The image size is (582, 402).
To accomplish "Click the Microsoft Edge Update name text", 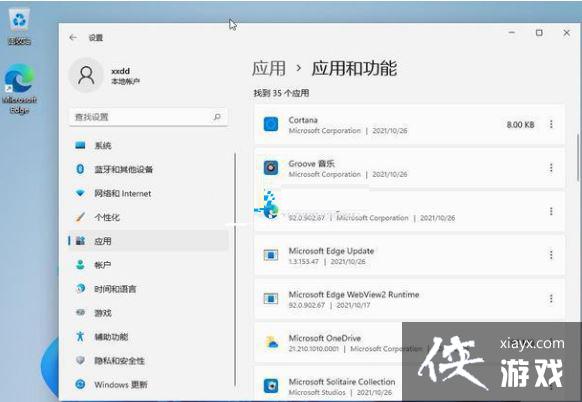I will point(331,251).
